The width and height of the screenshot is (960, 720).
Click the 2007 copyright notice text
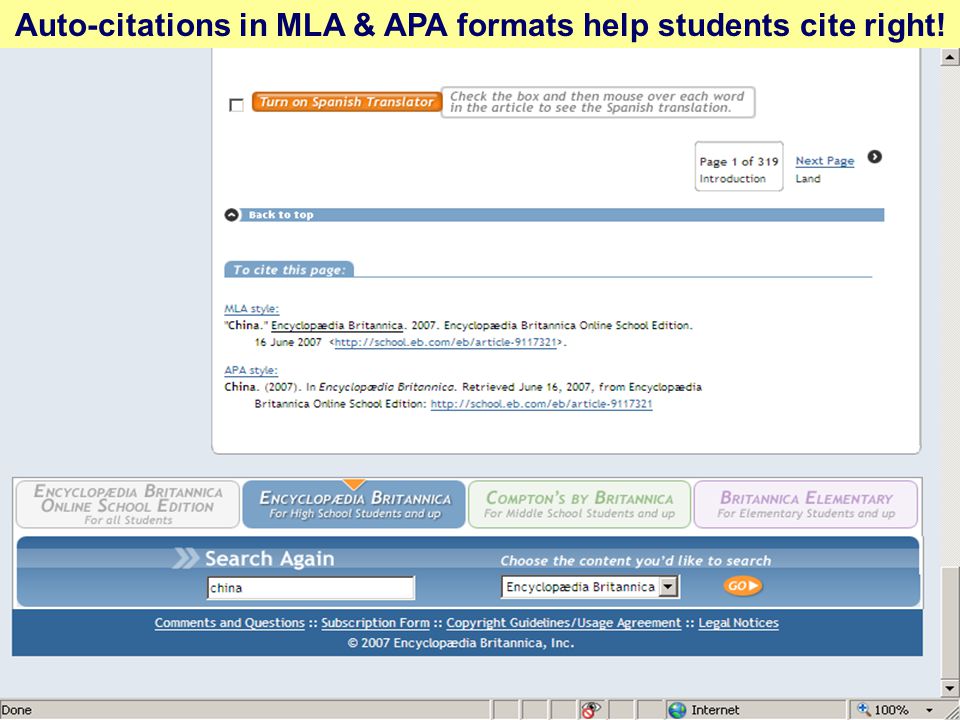pos(460,643)
